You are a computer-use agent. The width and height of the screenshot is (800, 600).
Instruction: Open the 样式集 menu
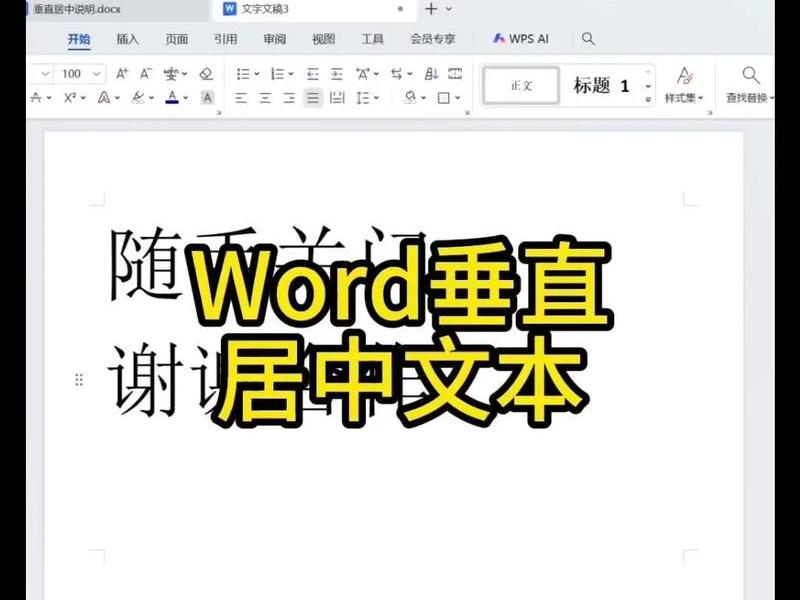(684, 85)
